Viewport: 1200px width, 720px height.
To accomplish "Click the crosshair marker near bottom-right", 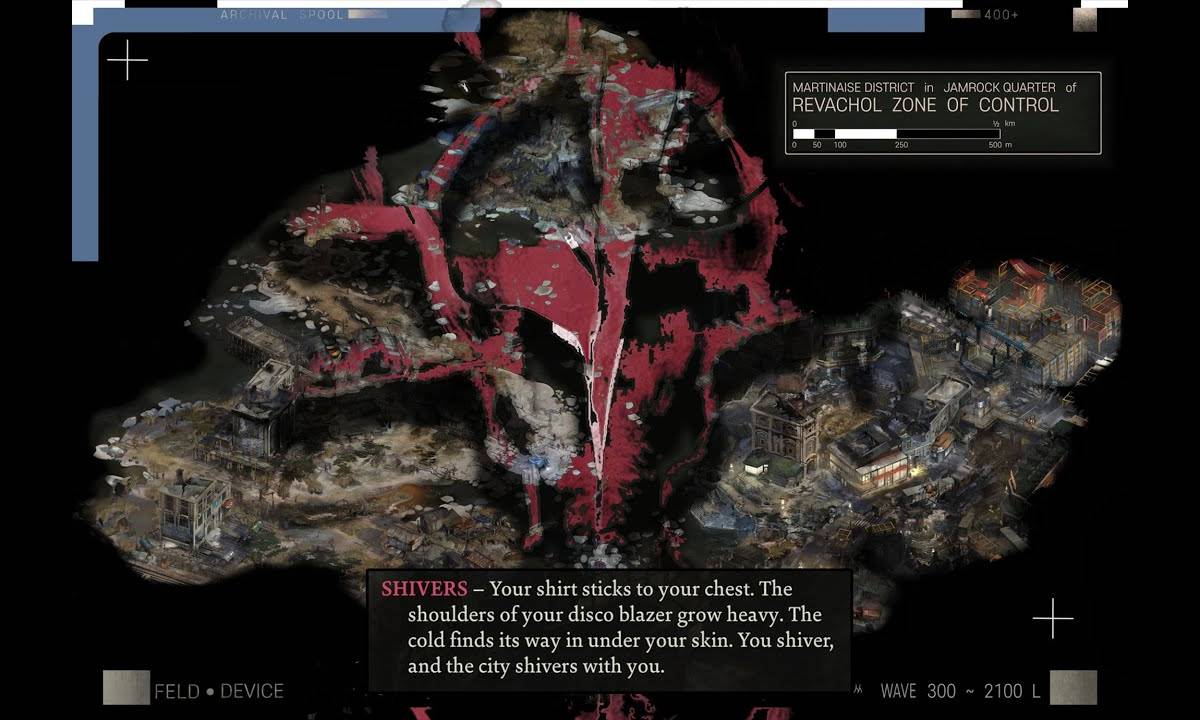I will coord(1052,619).
